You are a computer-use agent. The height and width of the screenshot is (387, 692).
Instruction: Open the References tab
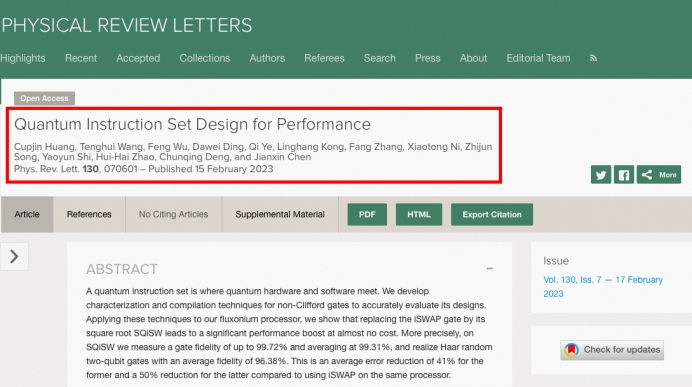click(x=89, y=214)
